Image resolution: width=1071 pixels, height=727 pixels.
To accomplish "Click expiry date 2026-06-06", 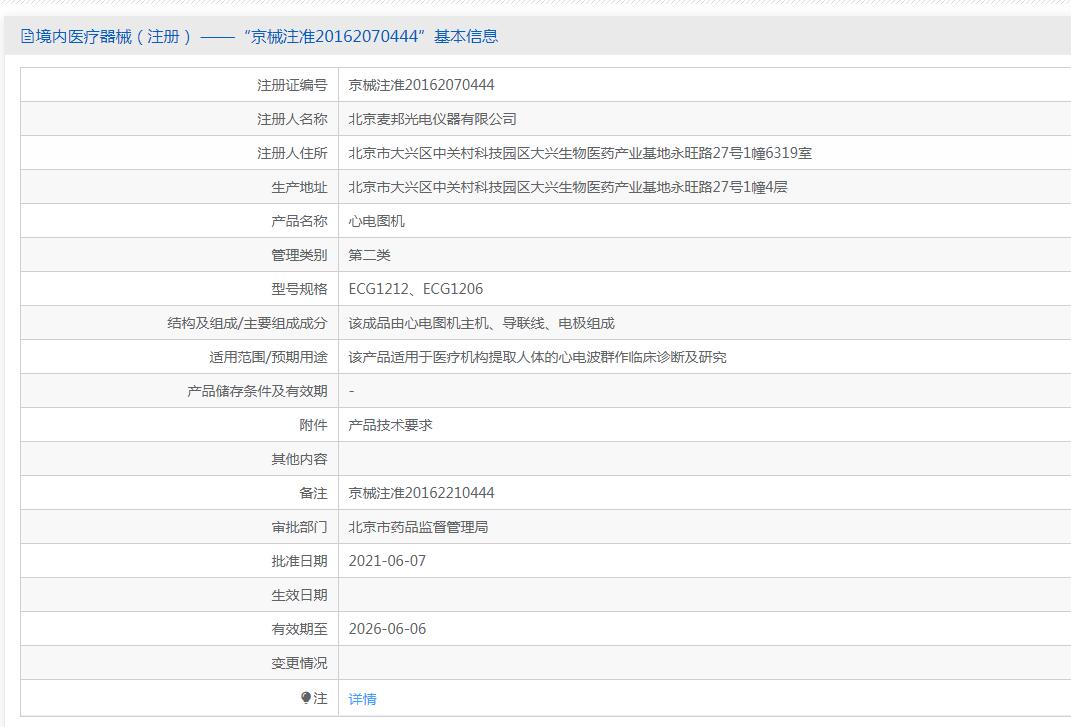I will click(x=387, y=629).
